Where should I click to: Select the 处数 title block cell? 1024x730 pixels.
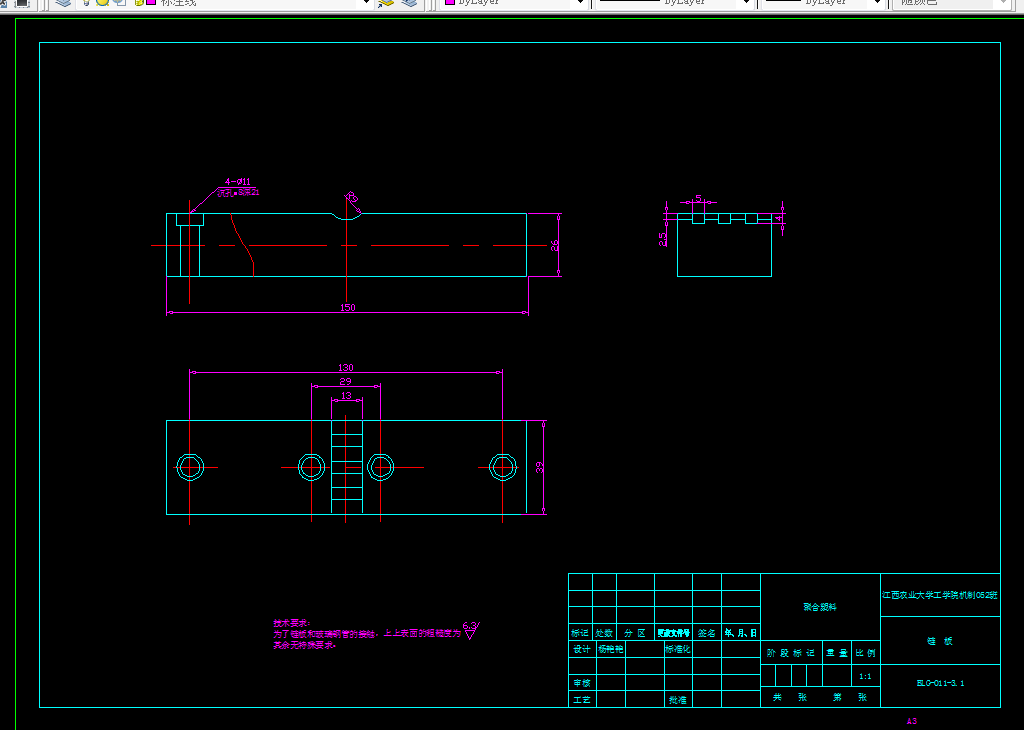[604, 633]
